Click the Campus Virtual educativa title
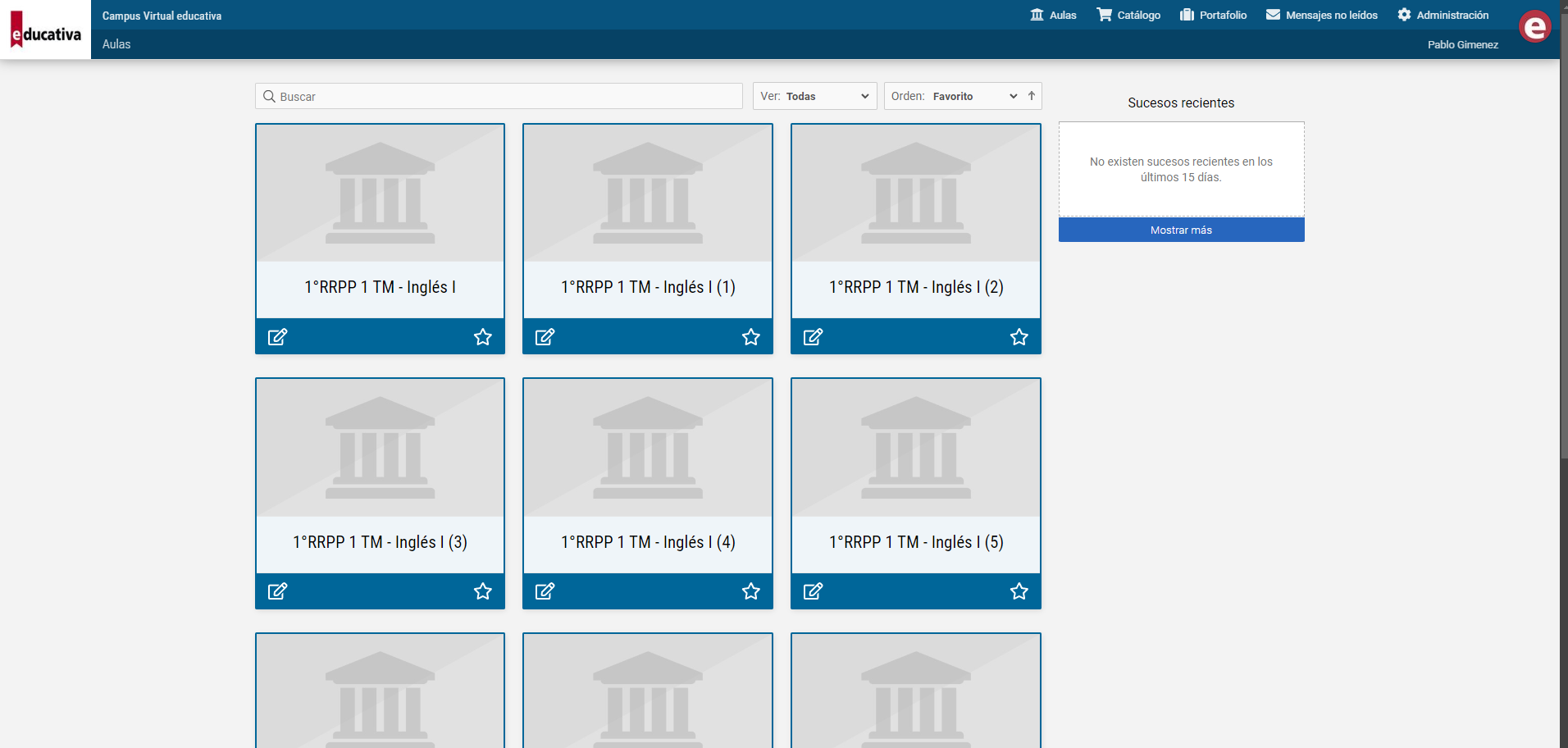 pos(162,16)
